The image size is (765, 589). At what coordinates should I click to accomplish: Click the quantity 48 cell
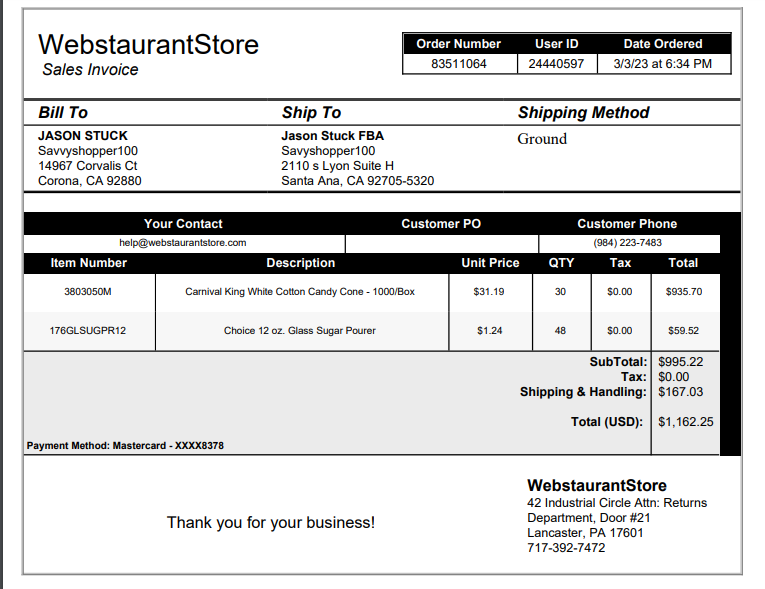[560, 331]
